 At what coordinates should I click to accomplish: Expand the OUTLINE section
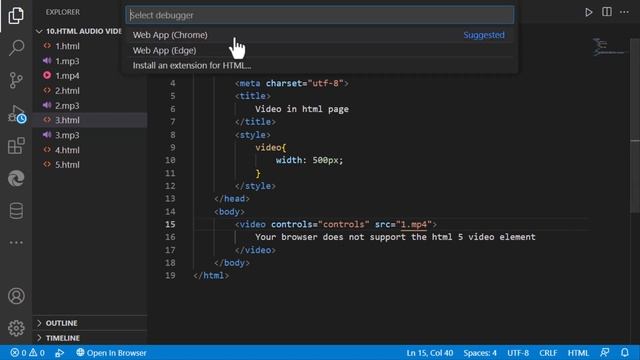point(90,323)
